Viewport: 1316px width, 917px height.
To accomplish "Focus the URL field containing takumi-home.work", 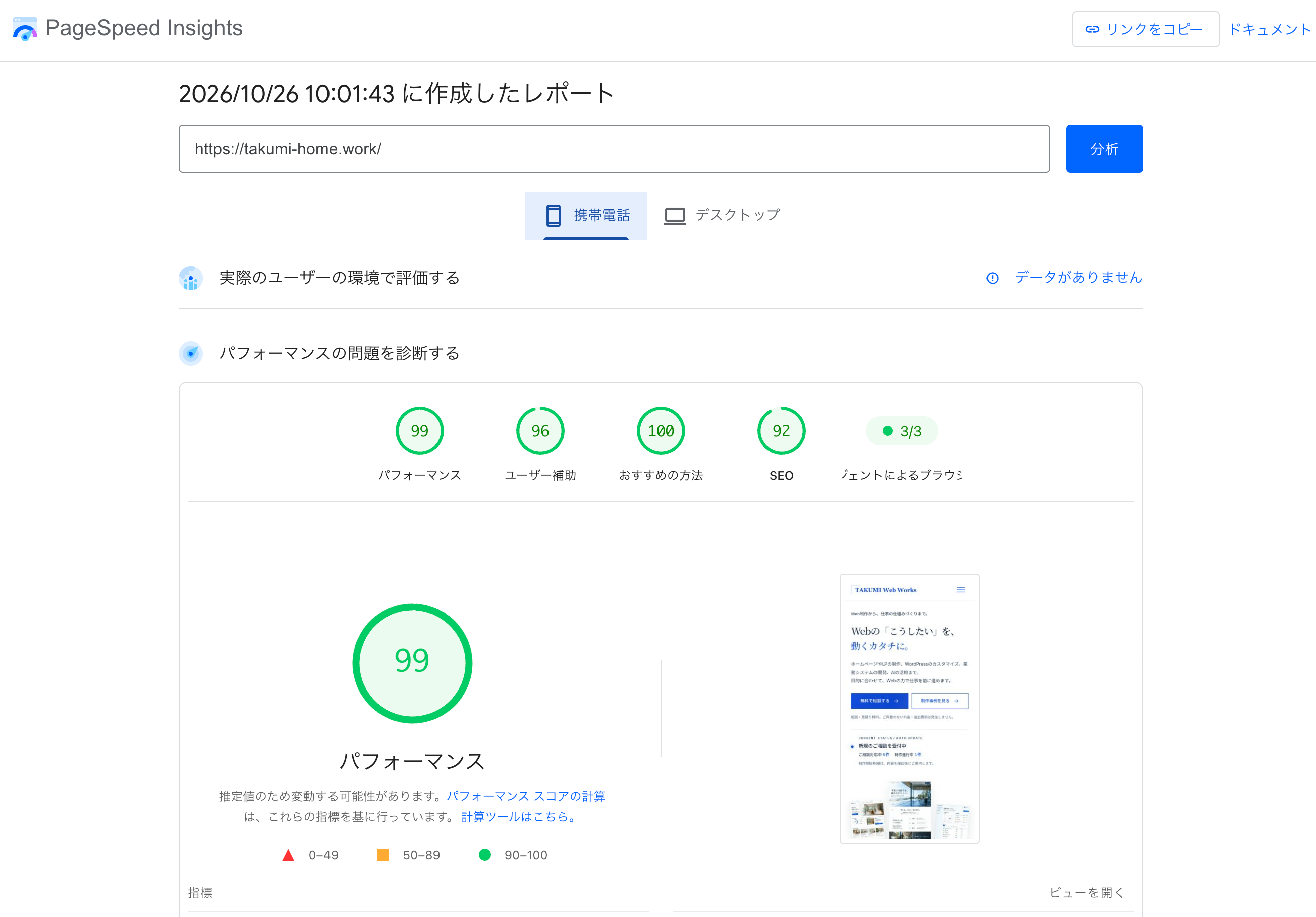I will click(614, 149).
